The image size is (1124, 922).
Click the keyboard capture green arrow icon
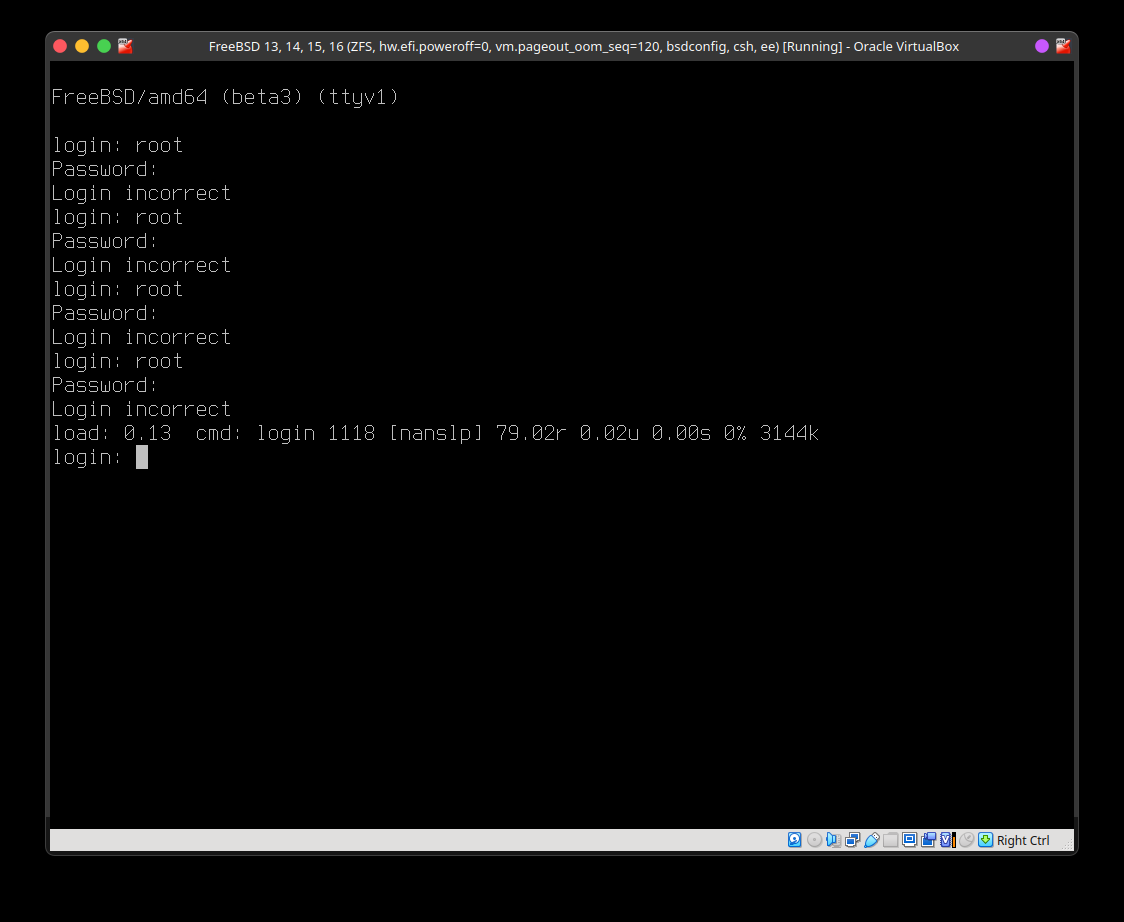[x=985, y=840]
